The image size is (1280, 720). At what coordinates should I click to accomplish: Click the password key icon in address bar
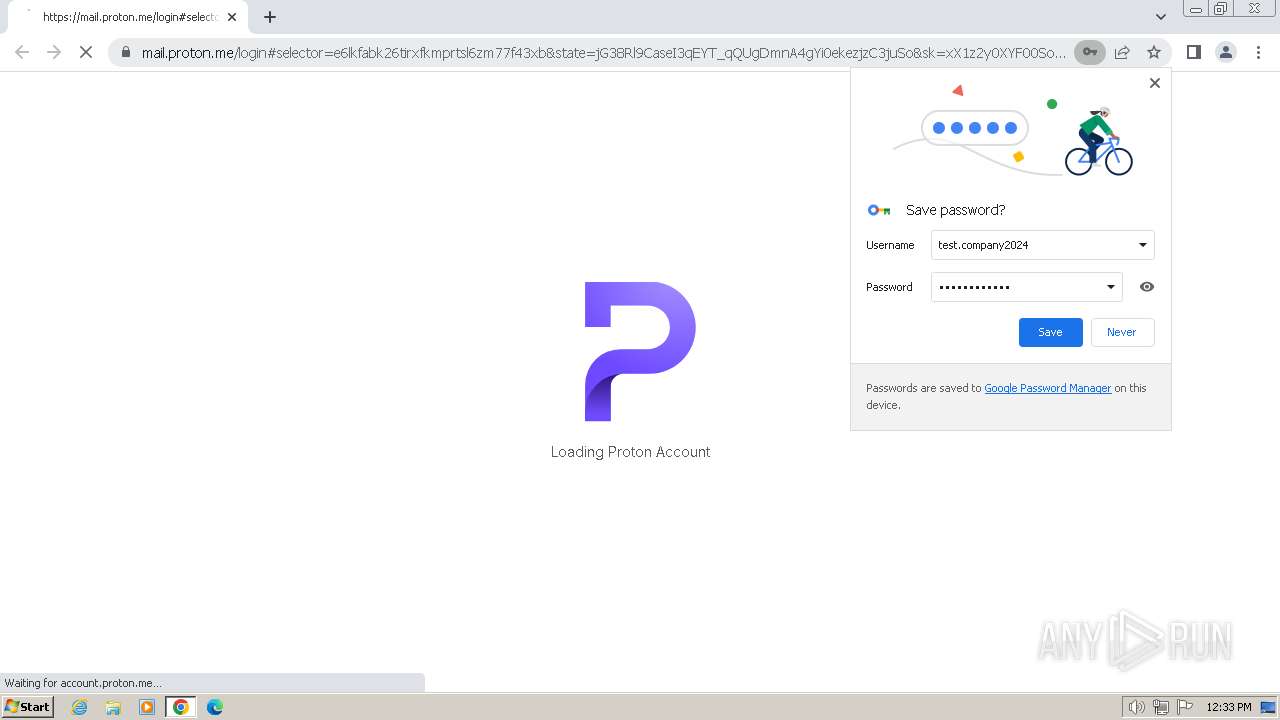(x=1090, y=52)
